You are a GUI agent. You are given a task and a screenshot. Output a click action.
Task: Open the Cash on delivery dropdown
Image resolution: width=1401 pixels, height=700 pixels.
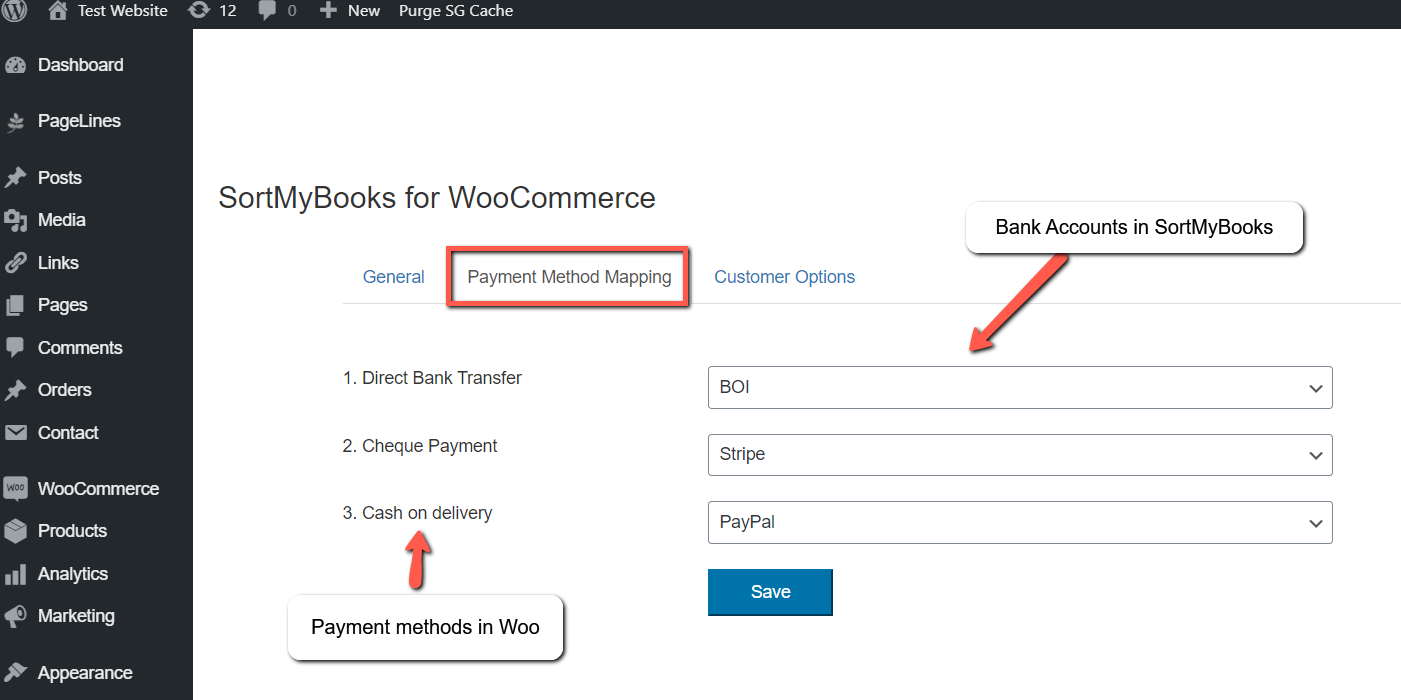click(1019, 523)
